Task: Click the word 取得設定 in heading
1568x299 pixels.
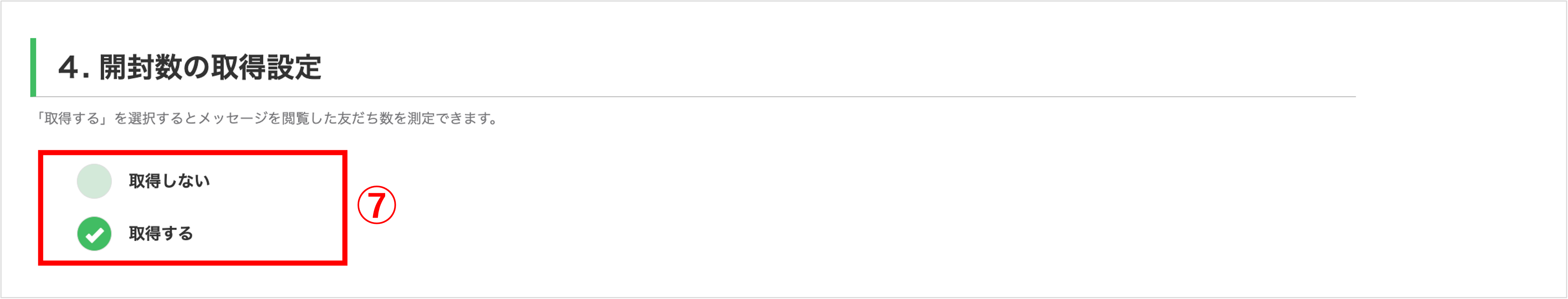Action: pyautogui.click(x=266, y=67)
